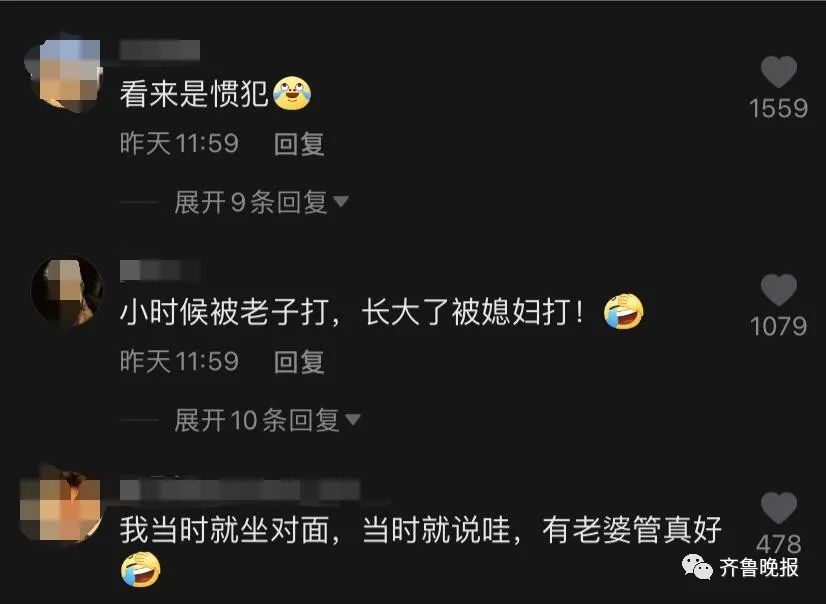
Task: Click the arrow next to 展开9条回复
Action: [x=341, y=202]
